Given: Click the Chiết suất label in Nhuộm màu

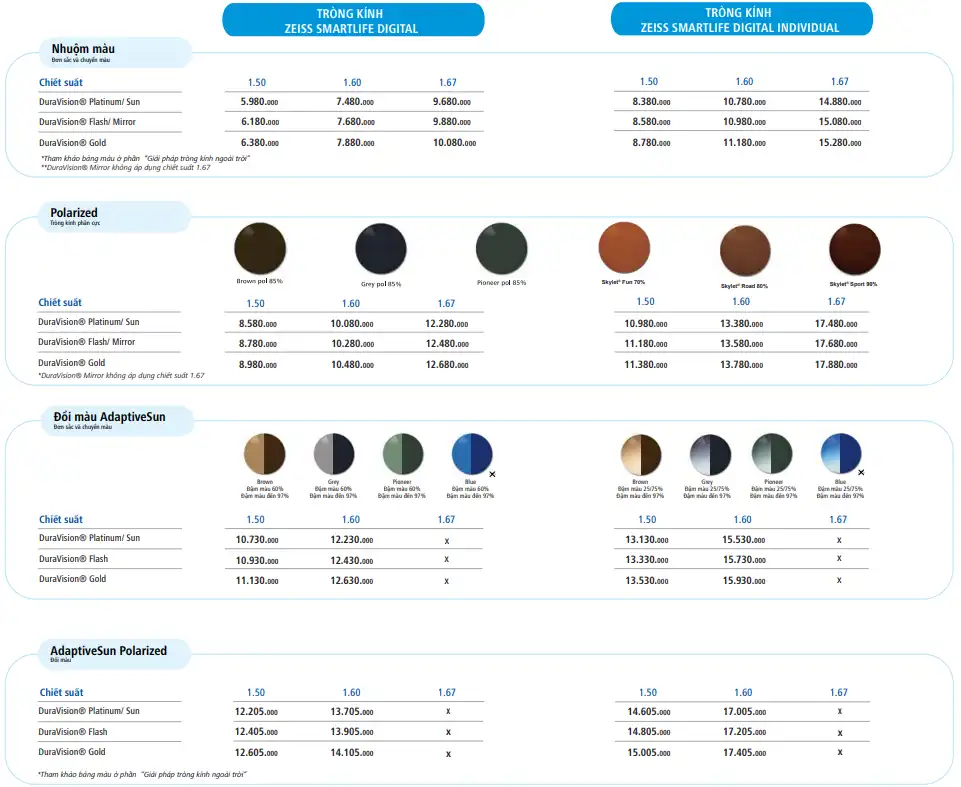Looking at the screenshot, I should [61, 83].
